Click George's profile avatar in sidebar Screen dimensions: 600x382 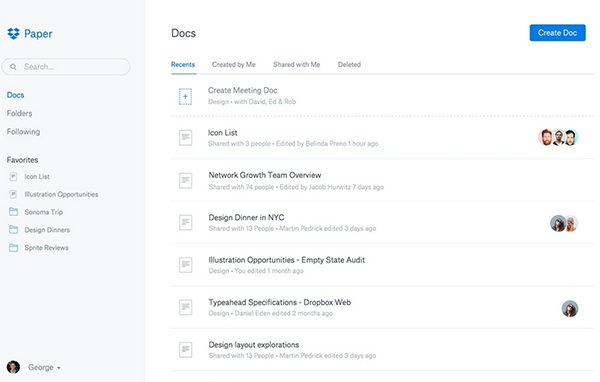13,367
